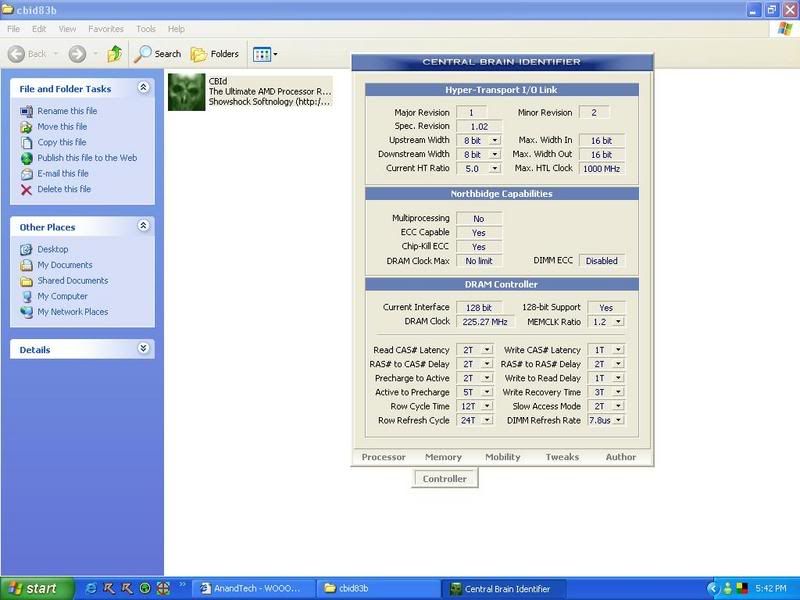Open the Current HT Ratio dropdown
The width and height of the screenshot is (800, 600).
(x=494, y=168)
